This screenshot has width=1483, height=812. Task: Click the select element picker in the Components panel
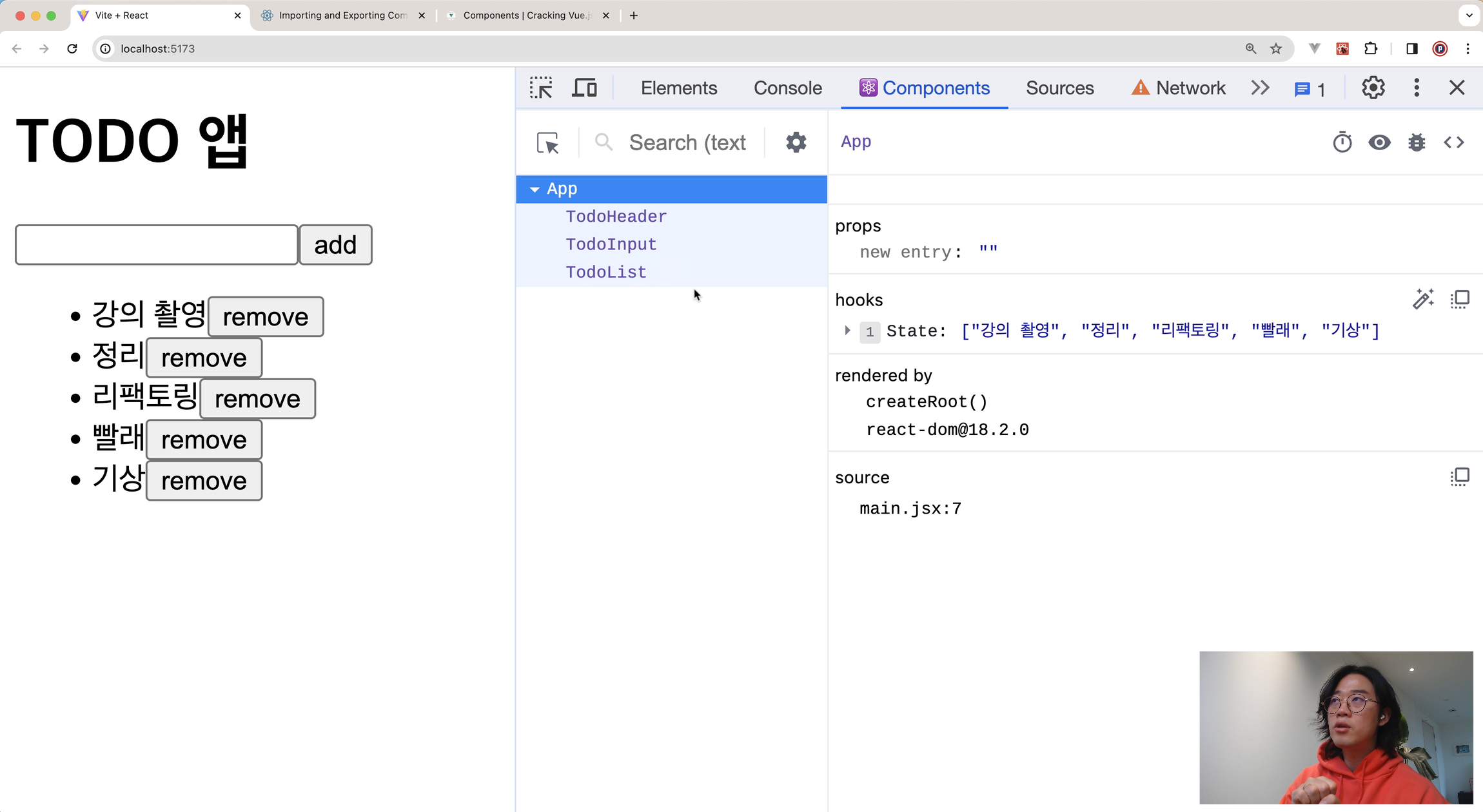point(547,142)
